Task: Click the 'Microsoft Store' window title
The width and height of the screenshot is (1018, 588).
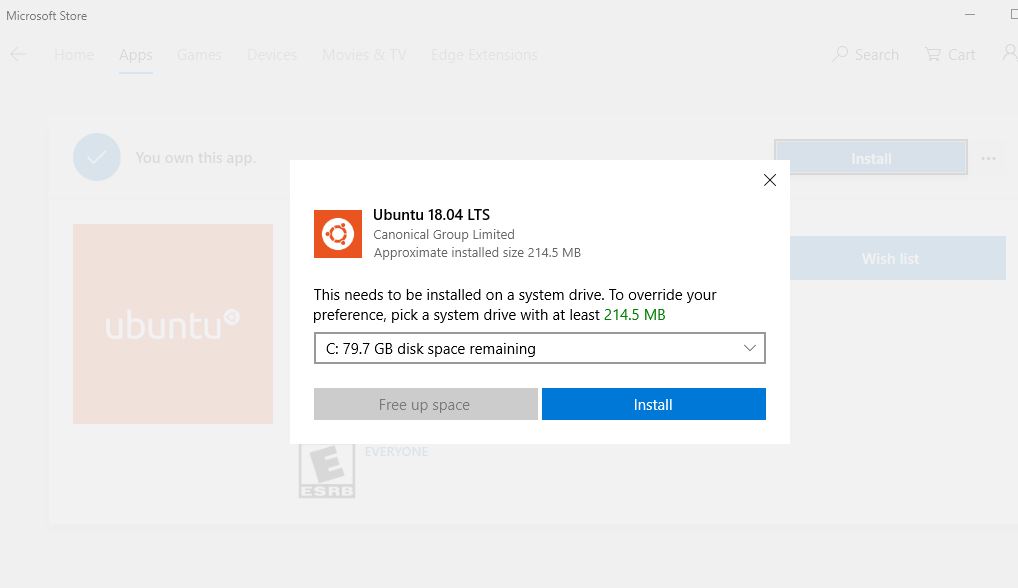Action: click(47, 16)
